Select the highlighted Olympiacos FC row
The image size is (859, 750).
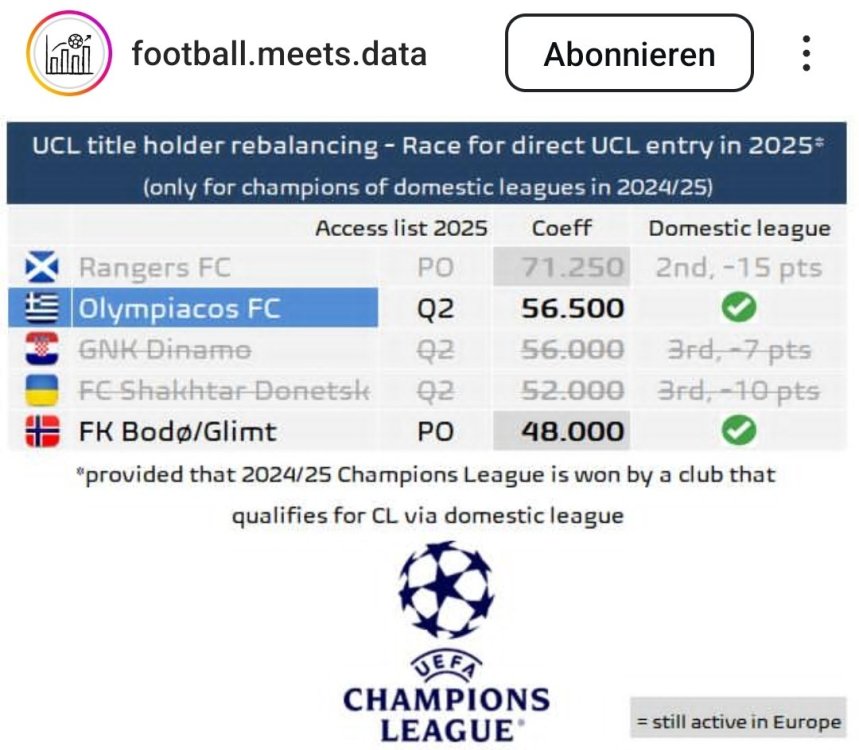coord(224,308)
